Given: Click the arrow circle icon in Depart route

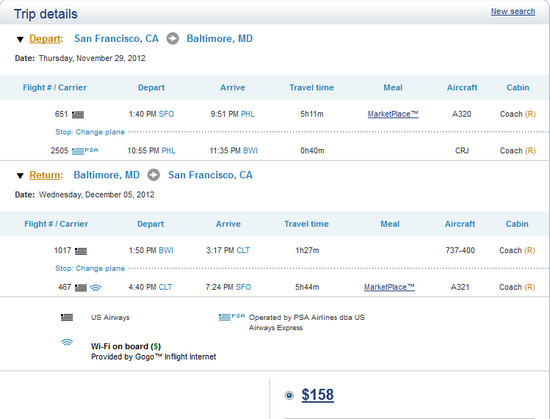Looking at the screenshot, I should pos(172,38).
